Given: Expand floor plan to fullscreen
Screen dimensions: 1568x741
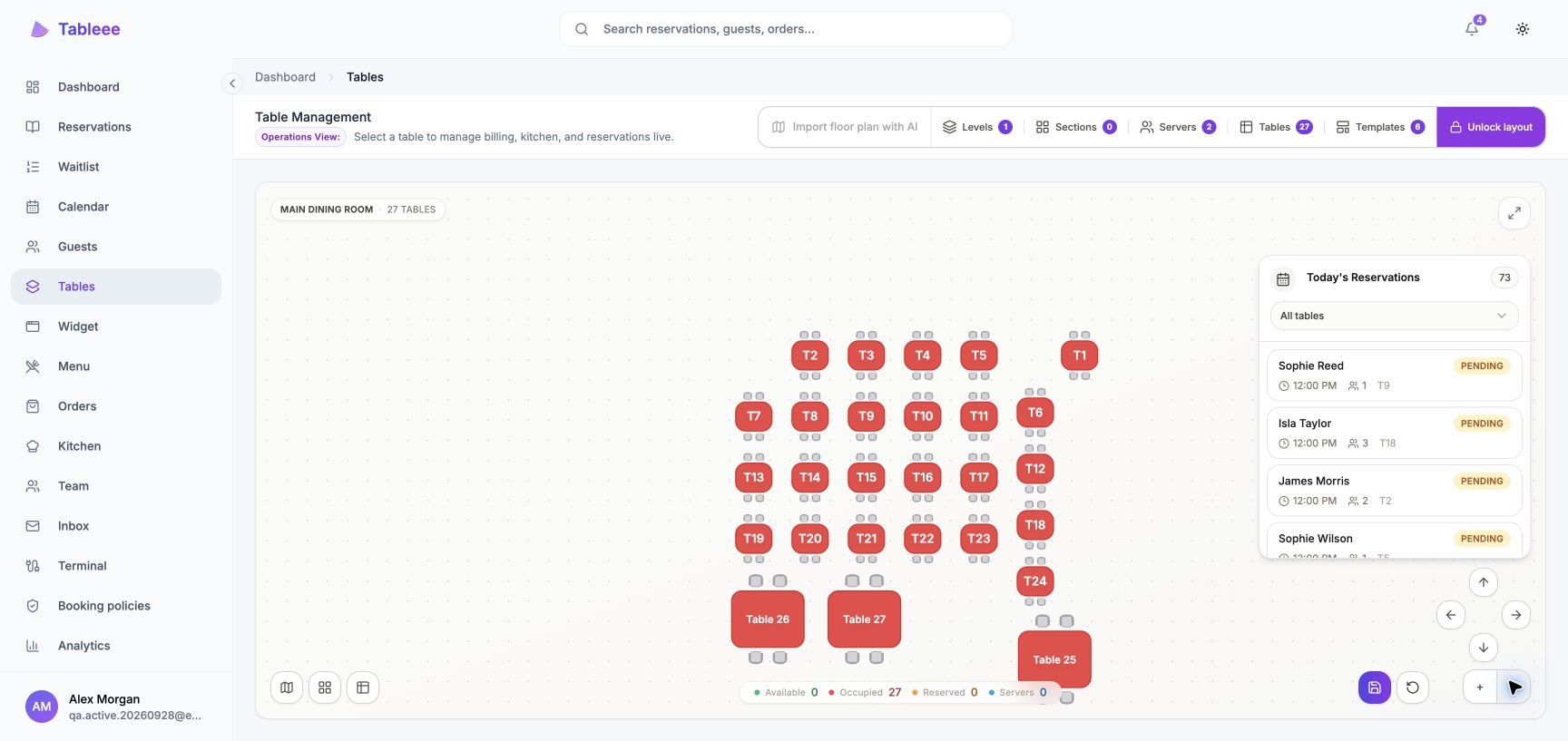Looking at the screenshot, I should pos(1514,213).
